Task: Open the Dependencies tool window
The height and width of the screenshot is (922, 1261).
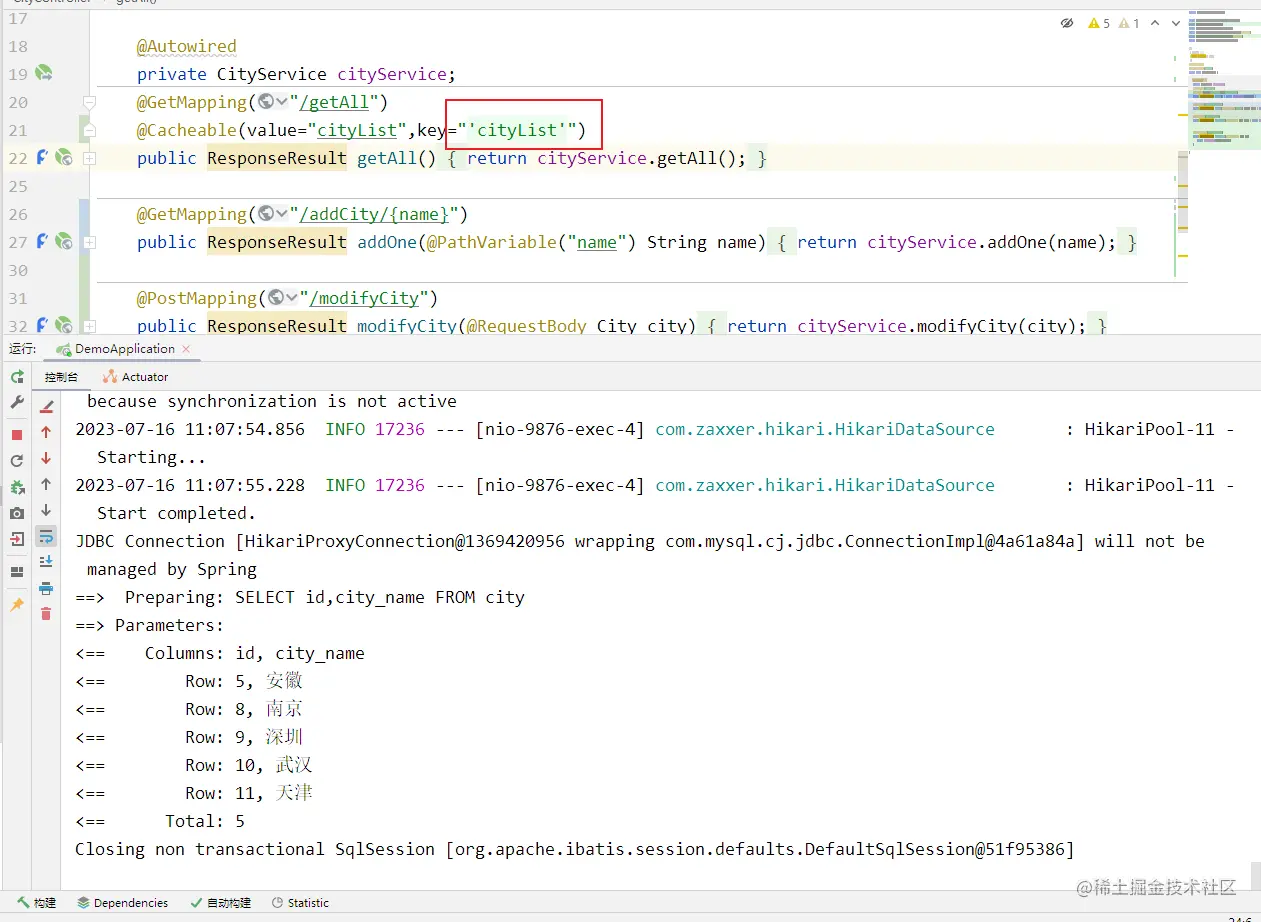Action: [123, 902]
